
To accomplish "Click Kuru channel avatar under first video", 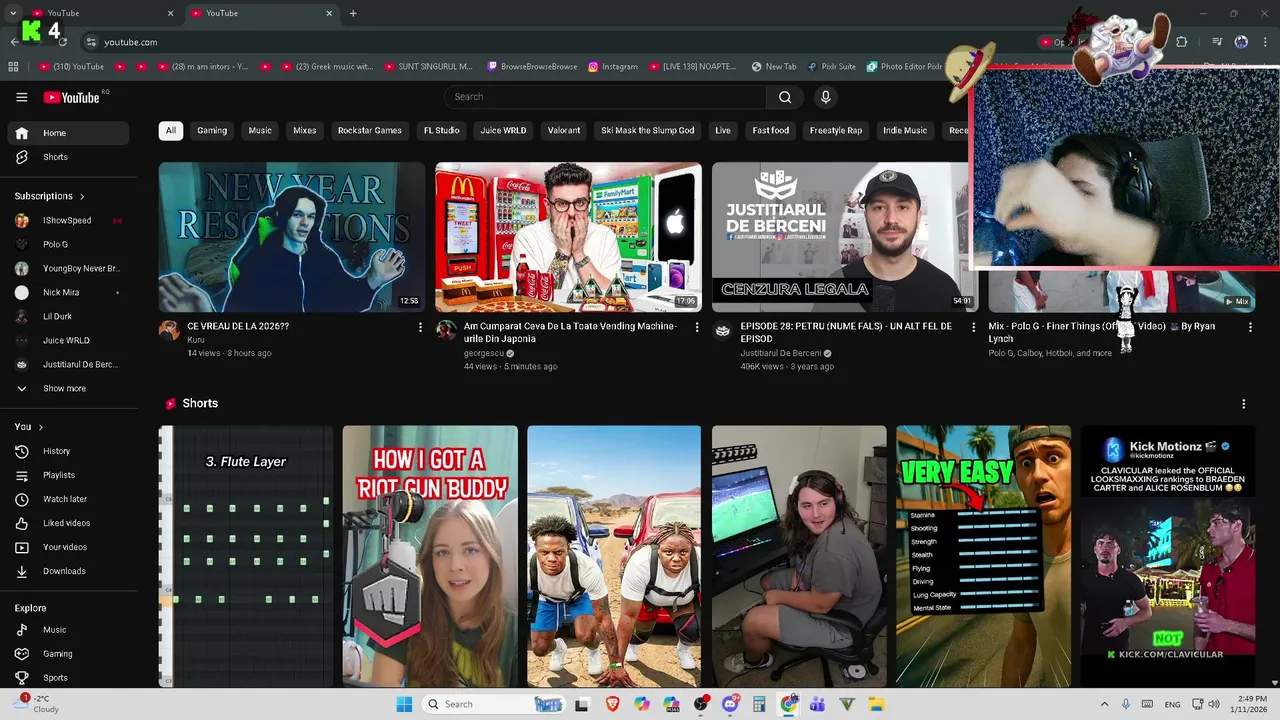I will (169, 331).
